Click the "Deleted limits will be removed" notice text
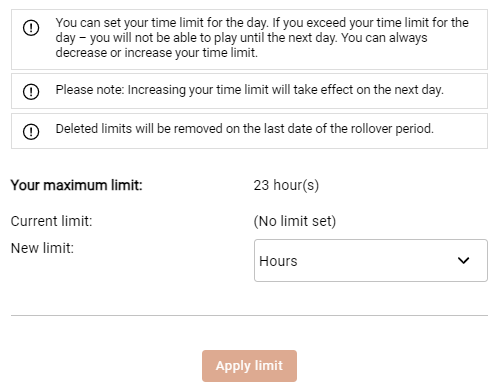 pos(245,129)
